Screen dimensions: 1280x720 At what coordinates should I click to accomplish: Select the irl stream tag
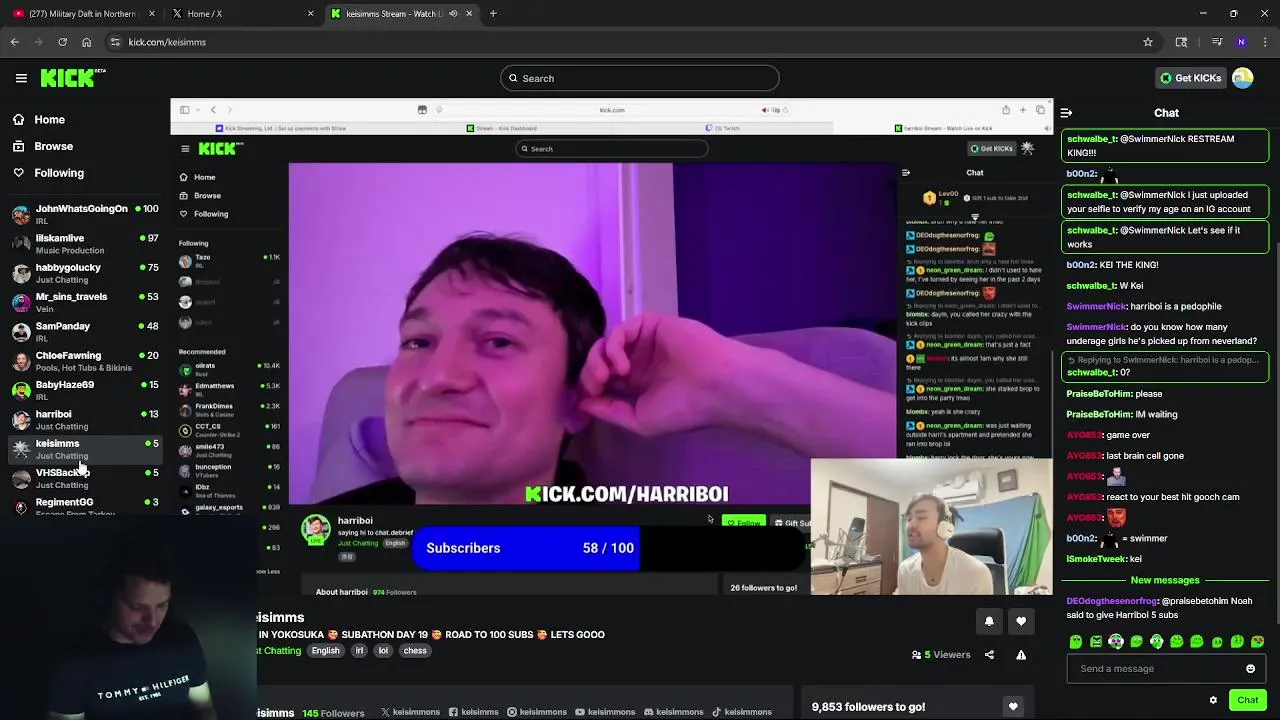coord(360,651)
